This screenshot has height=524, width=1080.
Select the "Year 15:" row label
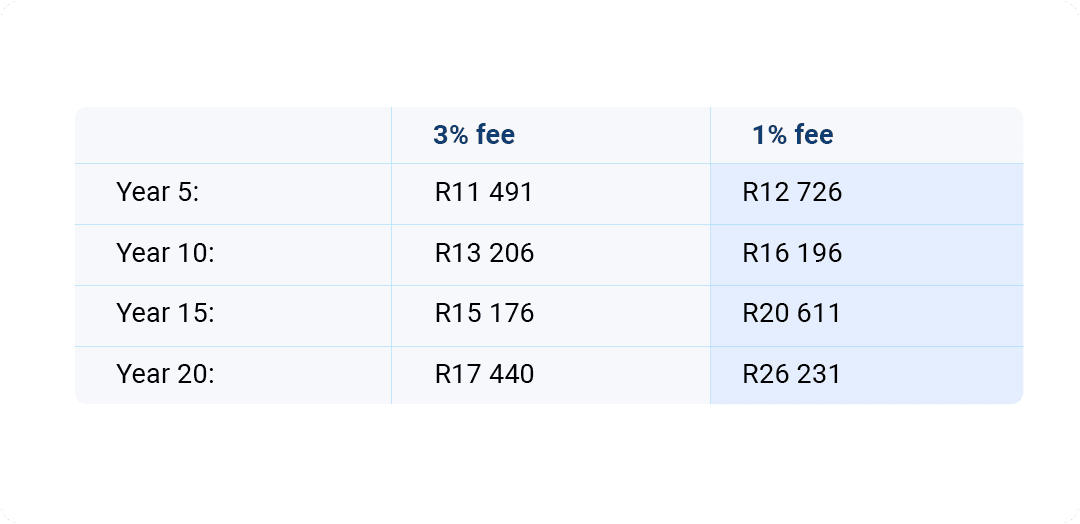tap(166, 313)
